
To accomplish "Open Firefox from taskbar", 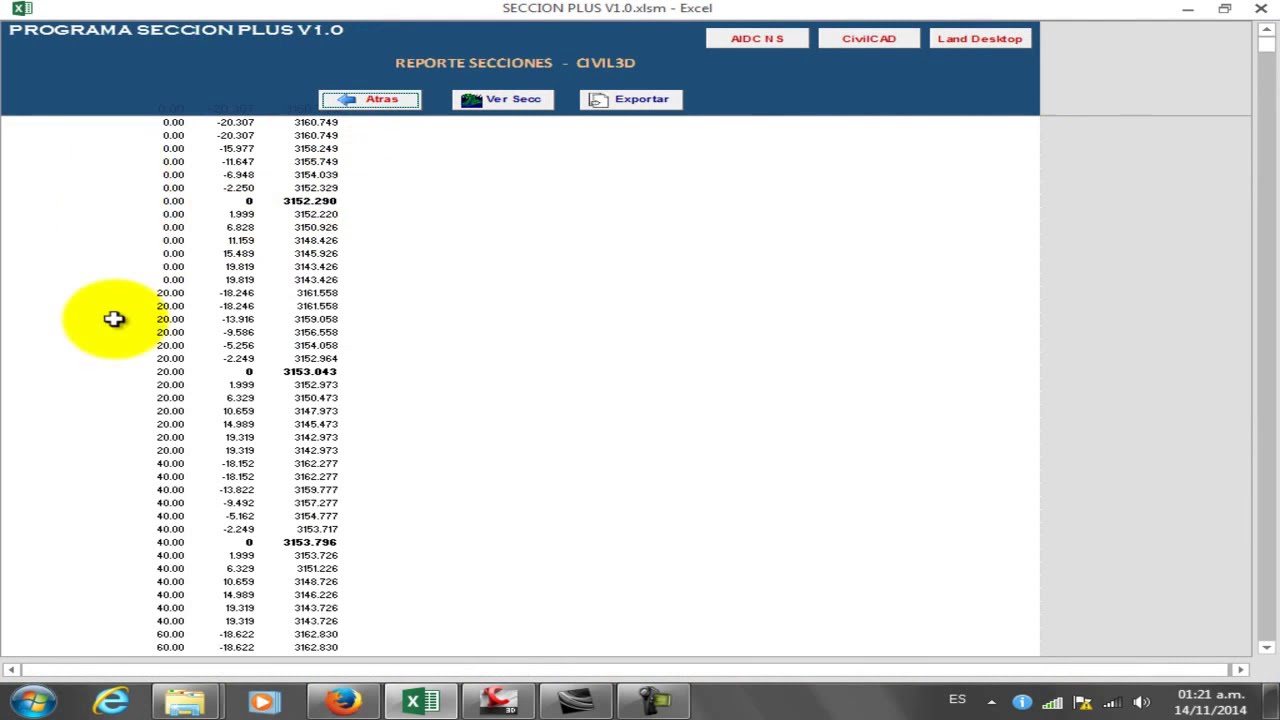I will click(x=342, y=701).
